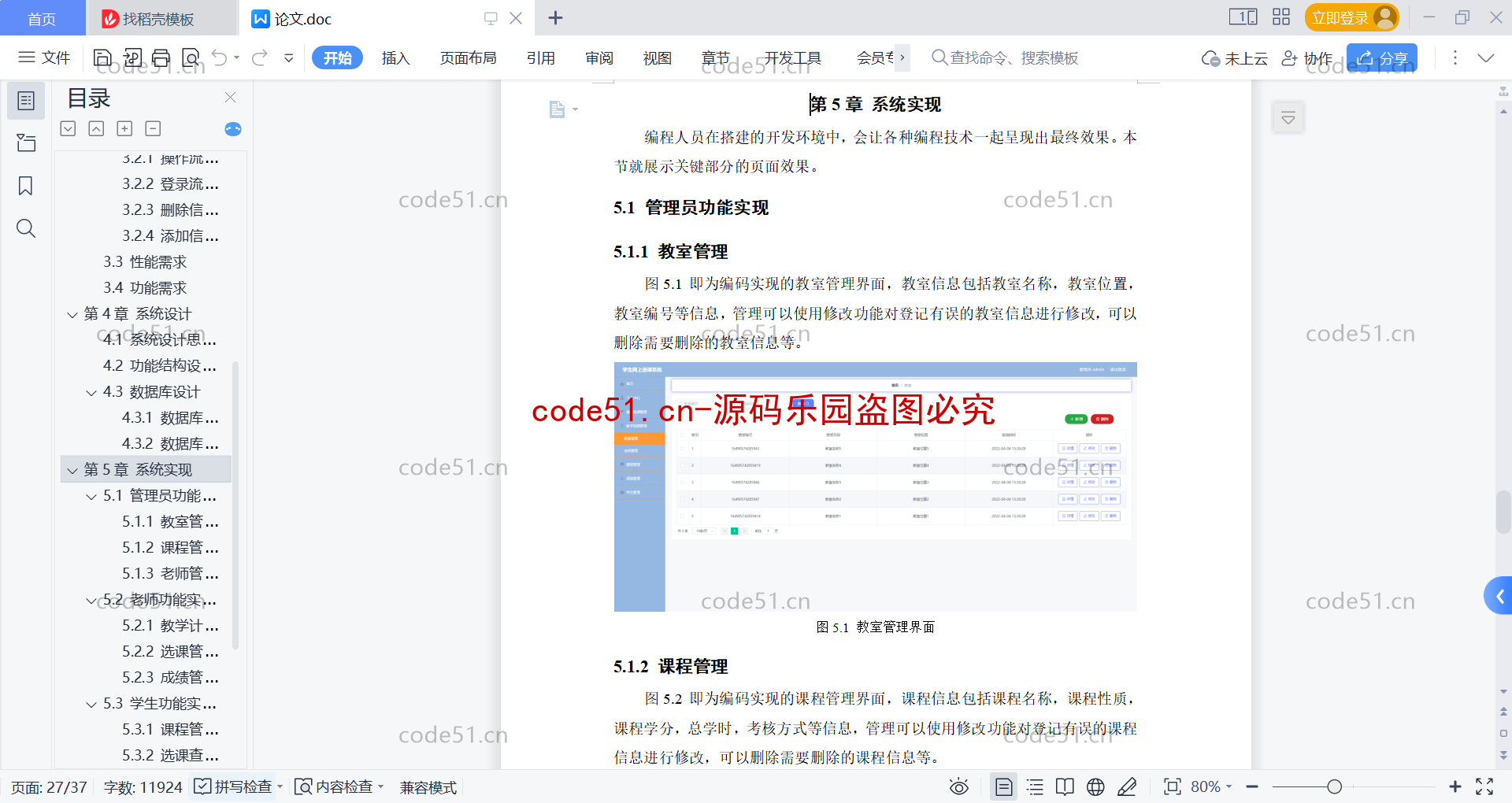Open quick access toolbar customization dropdown
This screenshot has width=1512, height=803.
(289, 57)
